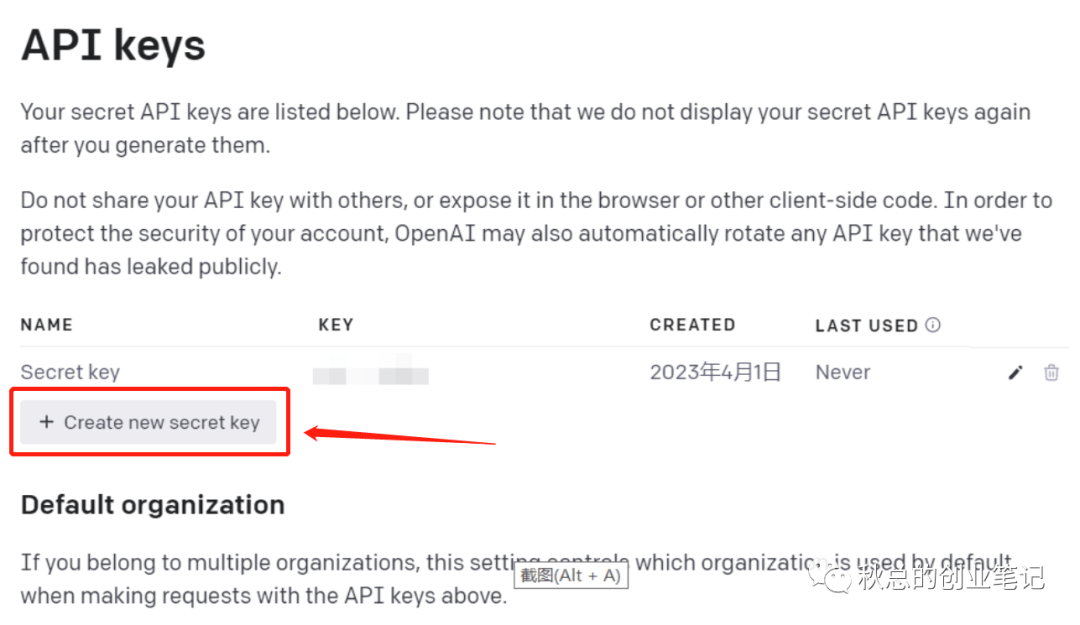Click the 2023年4月1日 created date

coord(715,373)
